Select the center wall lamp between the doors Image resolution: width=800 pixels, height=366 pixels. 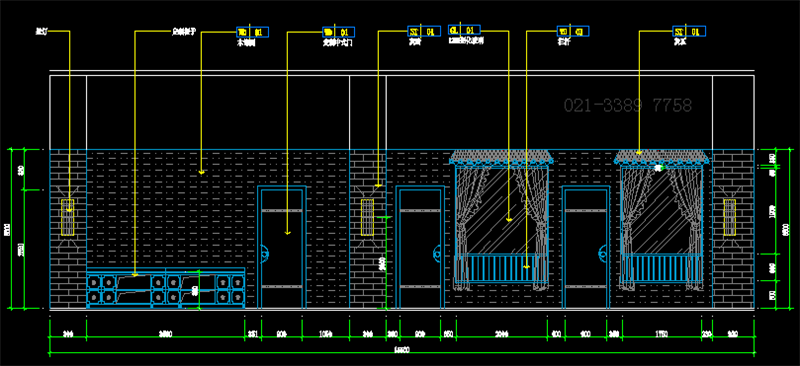(368, 217)
